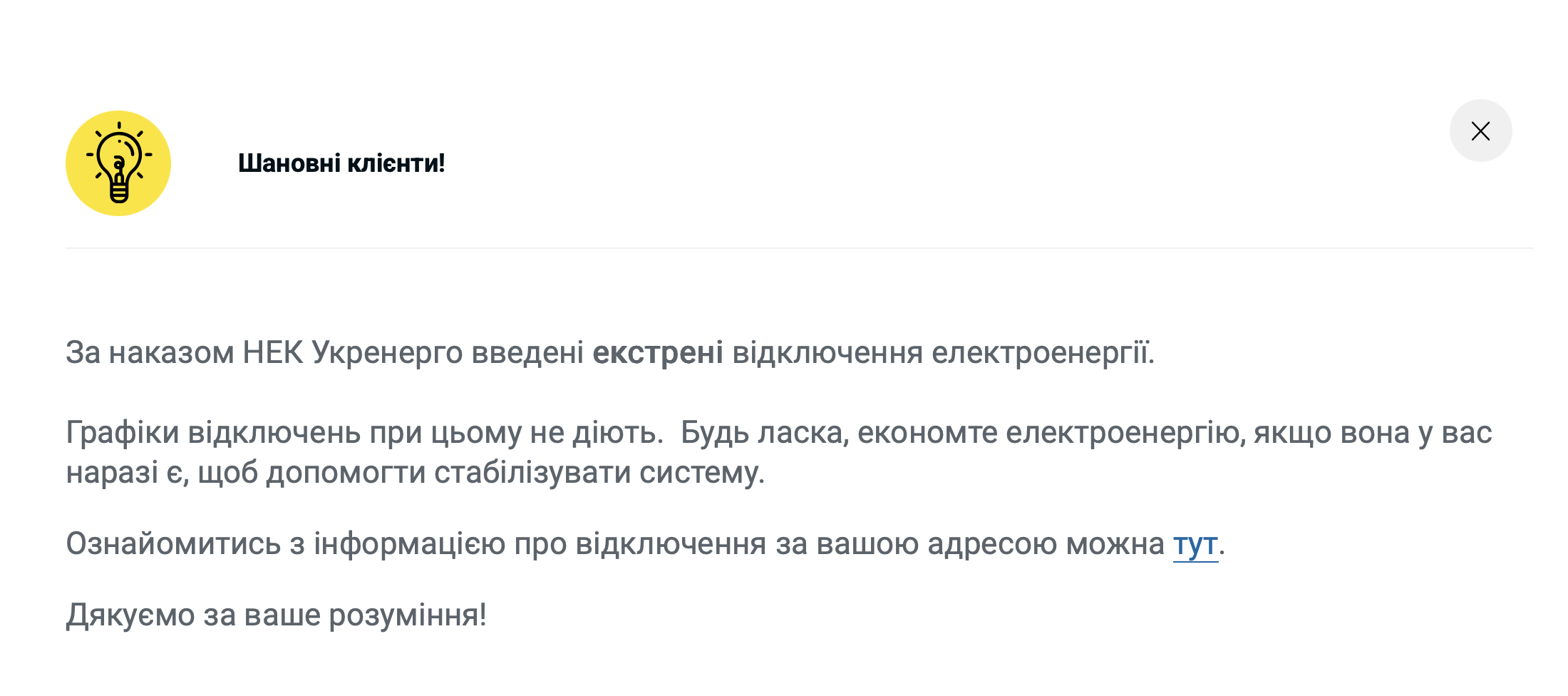Click the words 'Будь ласка'
Viewport: 1568px width, 696px height.
click(764, 433)
